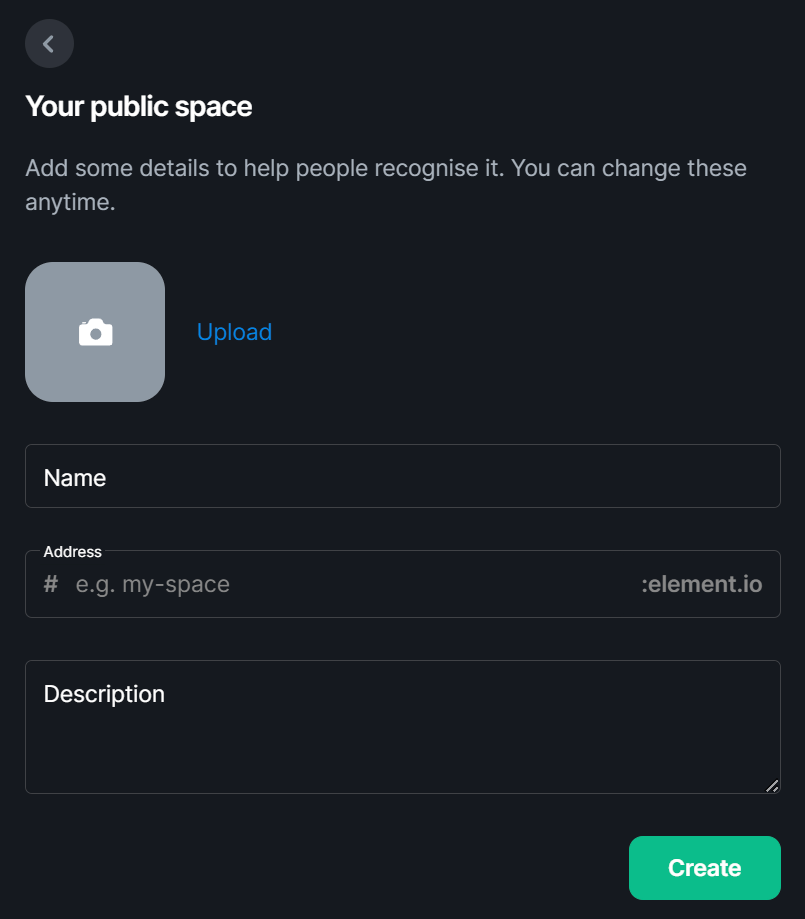Screen dimensions: 805x919
Task: Click the camera icon on avatar placeholder
Action: coord(96,332)
